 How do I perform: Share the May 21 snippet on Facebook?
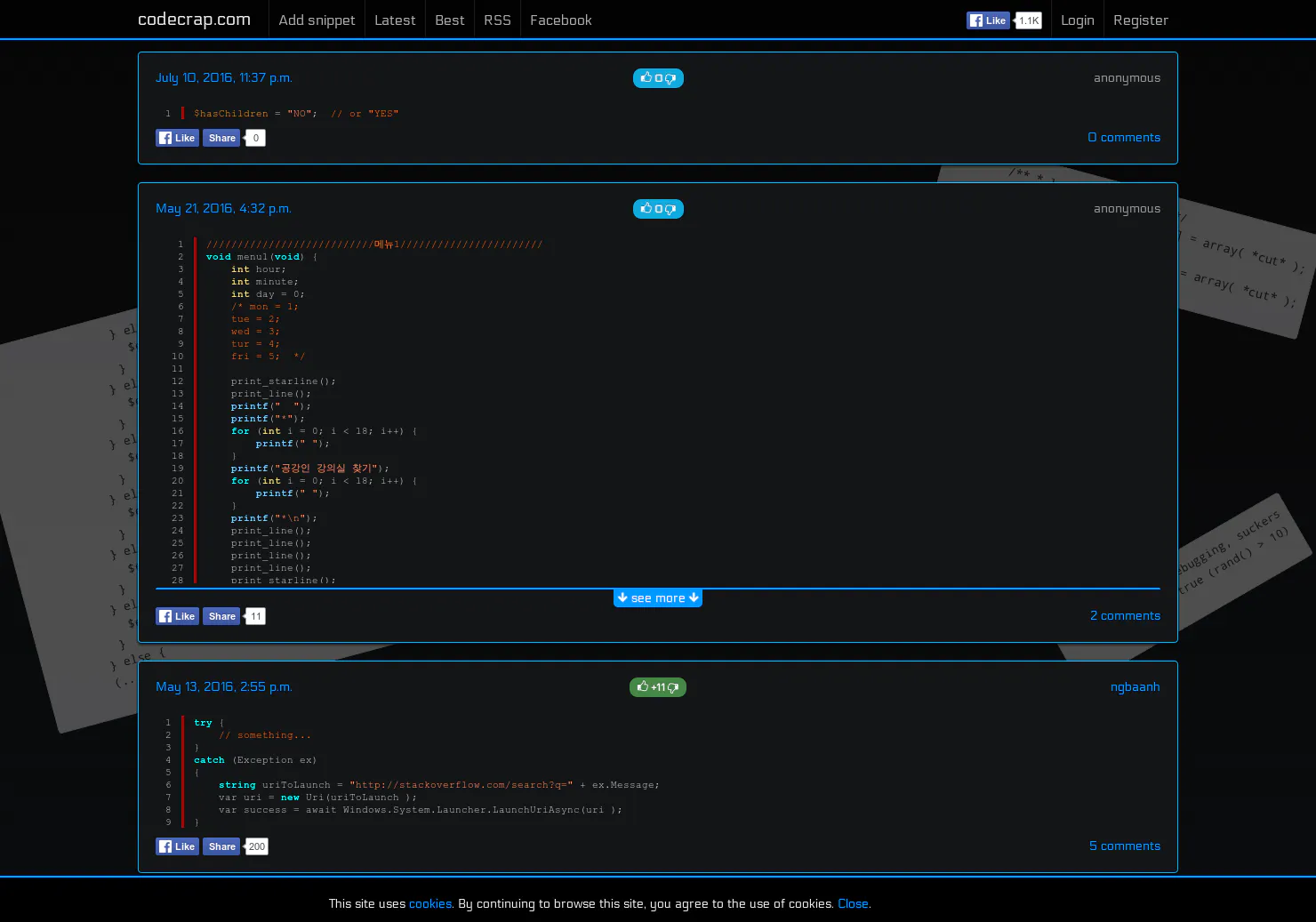(x=221, y=616)
